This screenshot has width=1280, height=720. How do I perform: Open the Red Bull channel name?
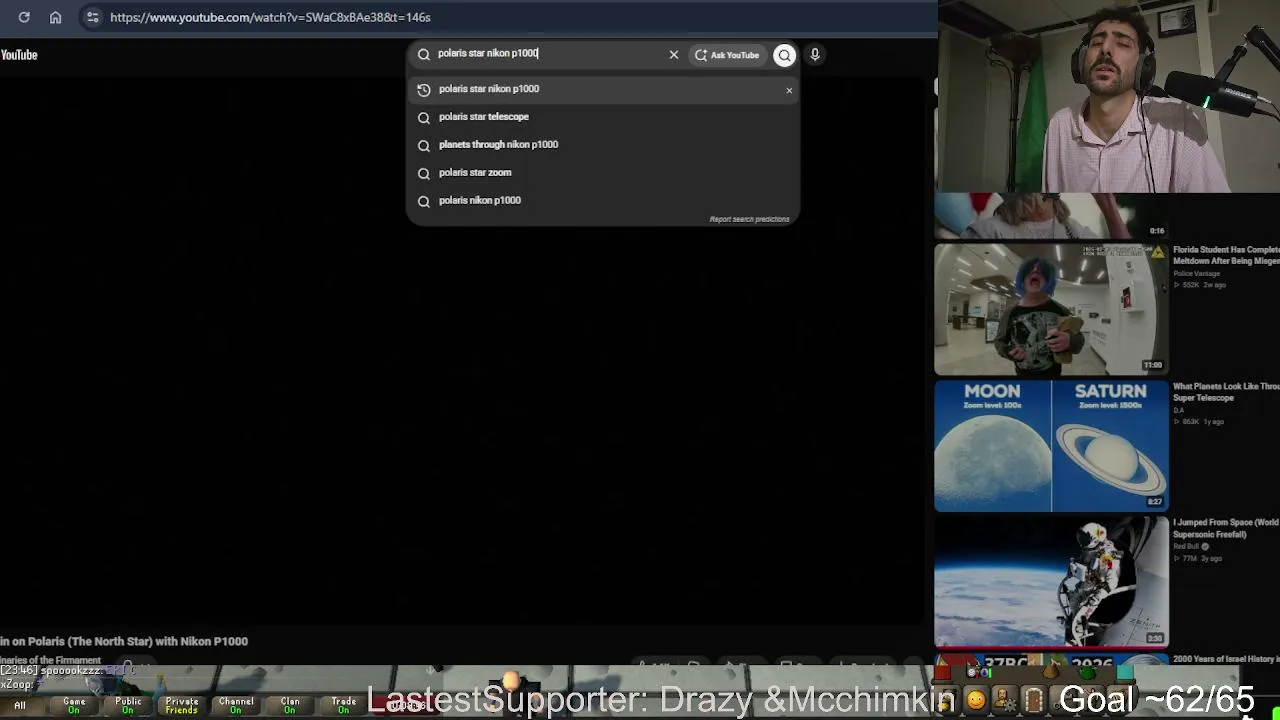(1186, 547)
